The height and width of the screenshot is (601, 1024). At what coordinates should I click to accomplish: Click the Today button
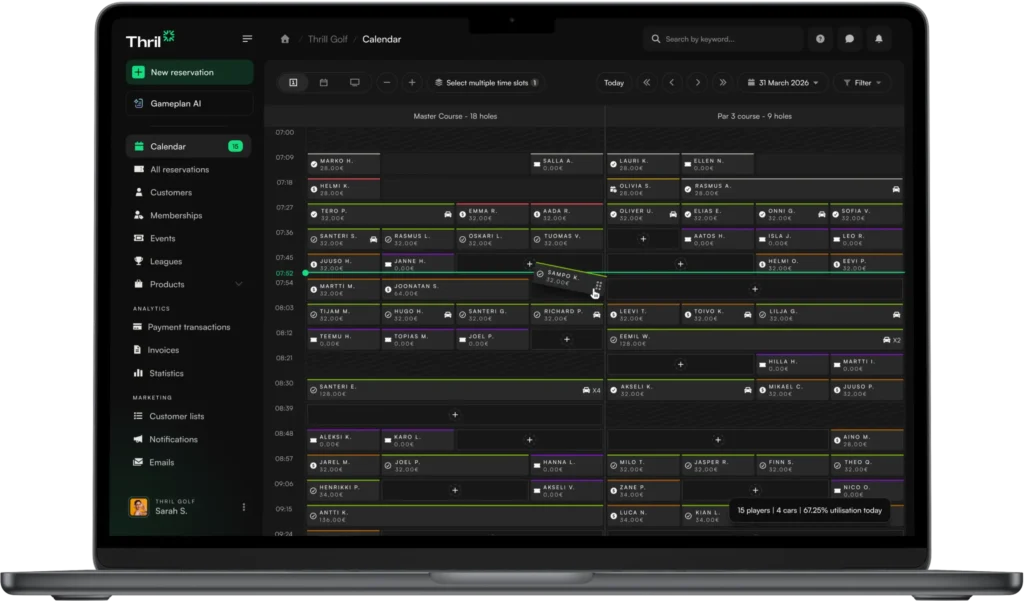click(x=614, y=83)
